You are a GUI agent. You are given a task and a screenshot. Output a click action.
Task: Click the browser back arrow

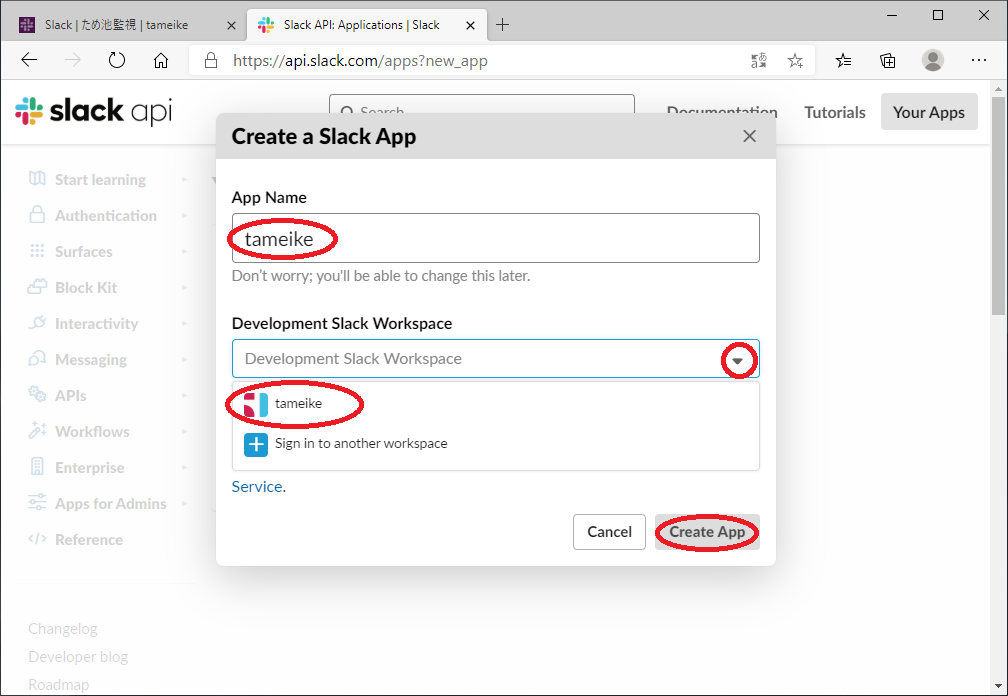coord(29,61)
